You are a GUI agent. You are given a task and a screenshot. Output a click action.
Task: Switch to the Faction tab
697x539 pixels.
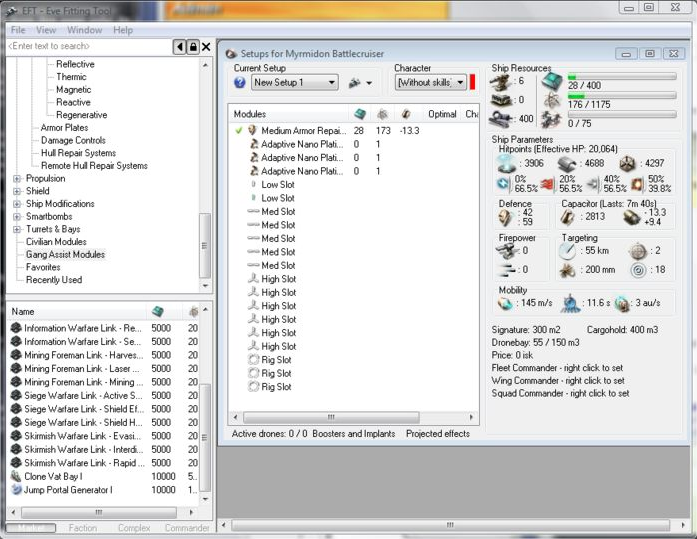point(83,528)
